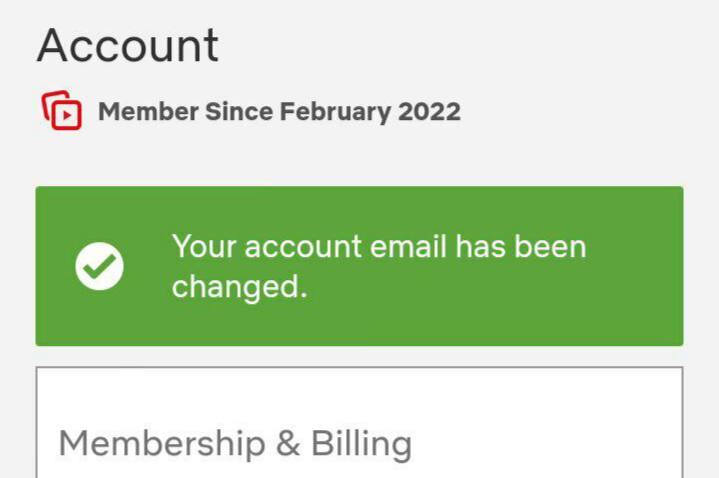Select the Account page heading
Screen dimensions: 719x478
tap(127, 45)
